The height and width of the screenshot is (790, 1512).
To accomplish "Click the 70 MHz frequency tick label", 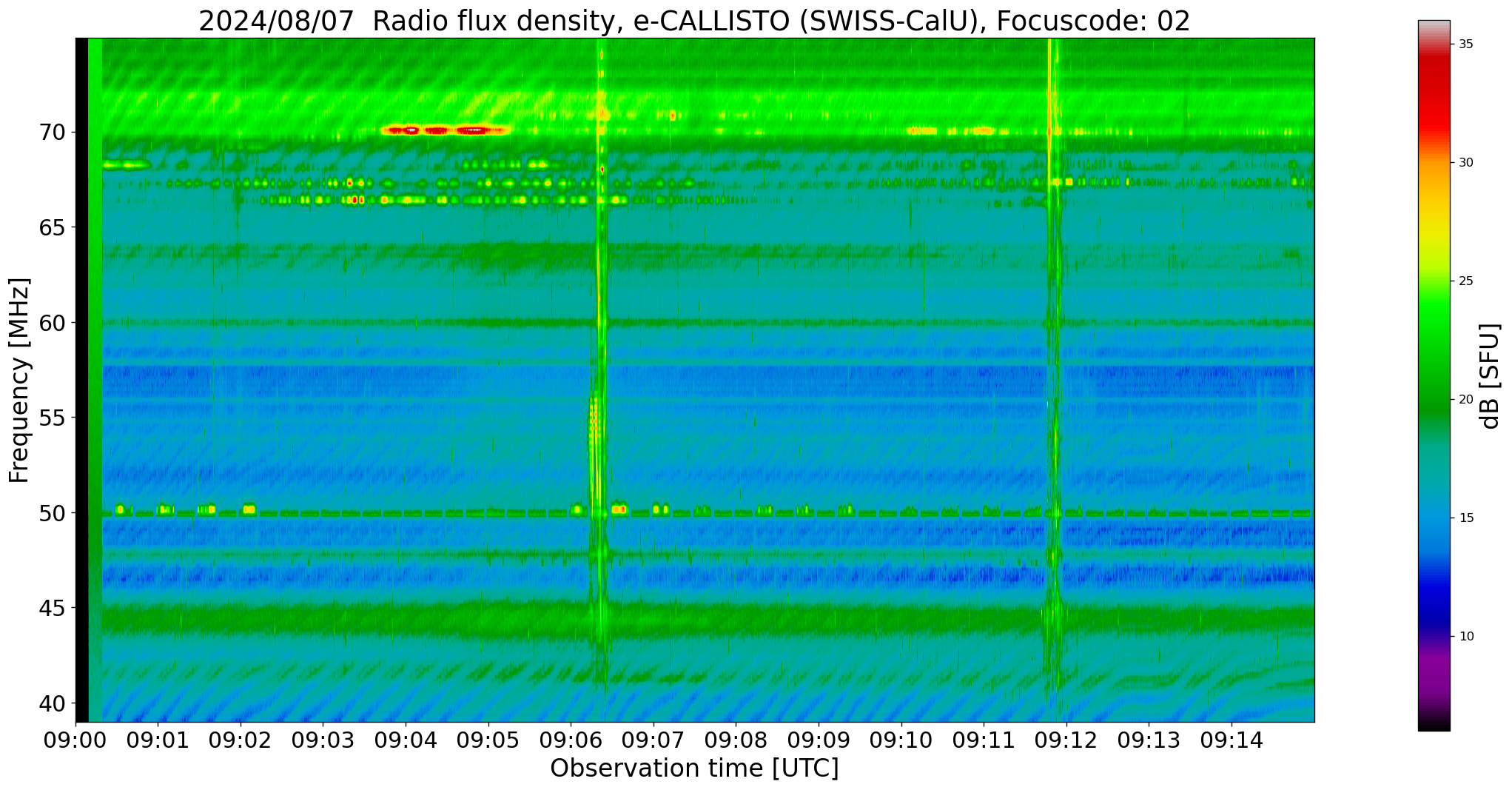I will coord(52,133).
